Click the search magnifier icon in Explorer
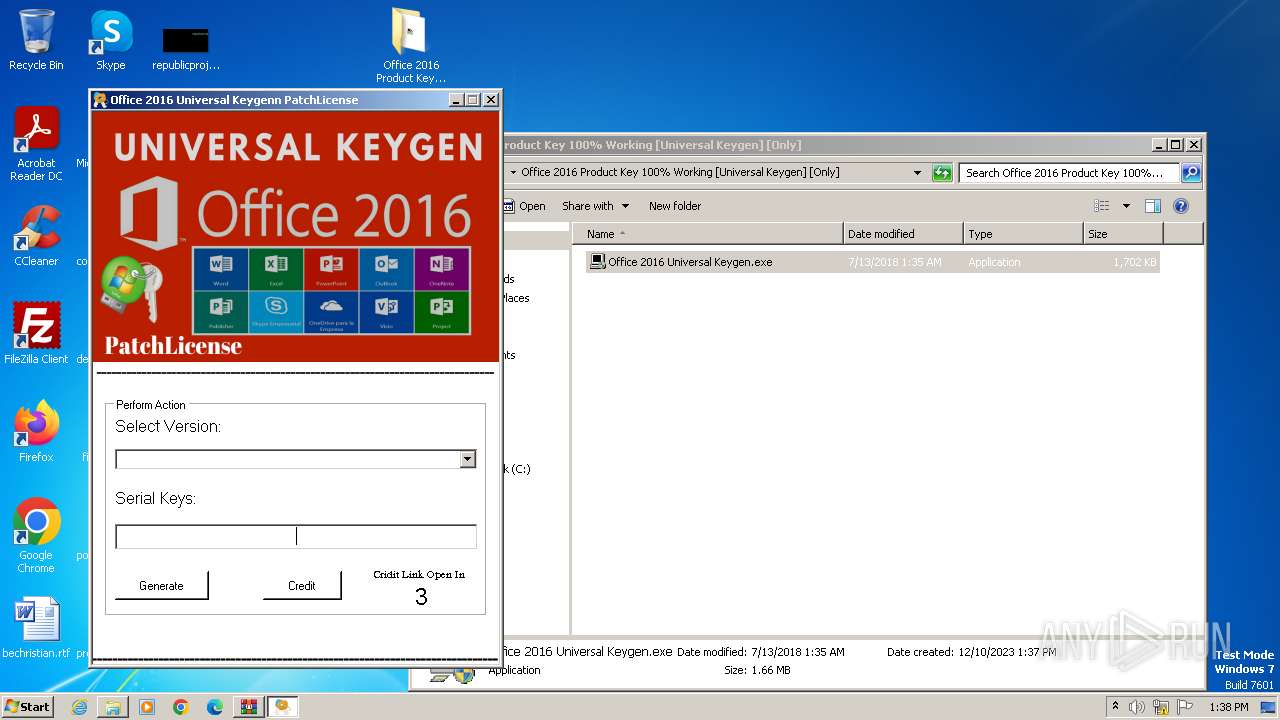 (1191, 173)
